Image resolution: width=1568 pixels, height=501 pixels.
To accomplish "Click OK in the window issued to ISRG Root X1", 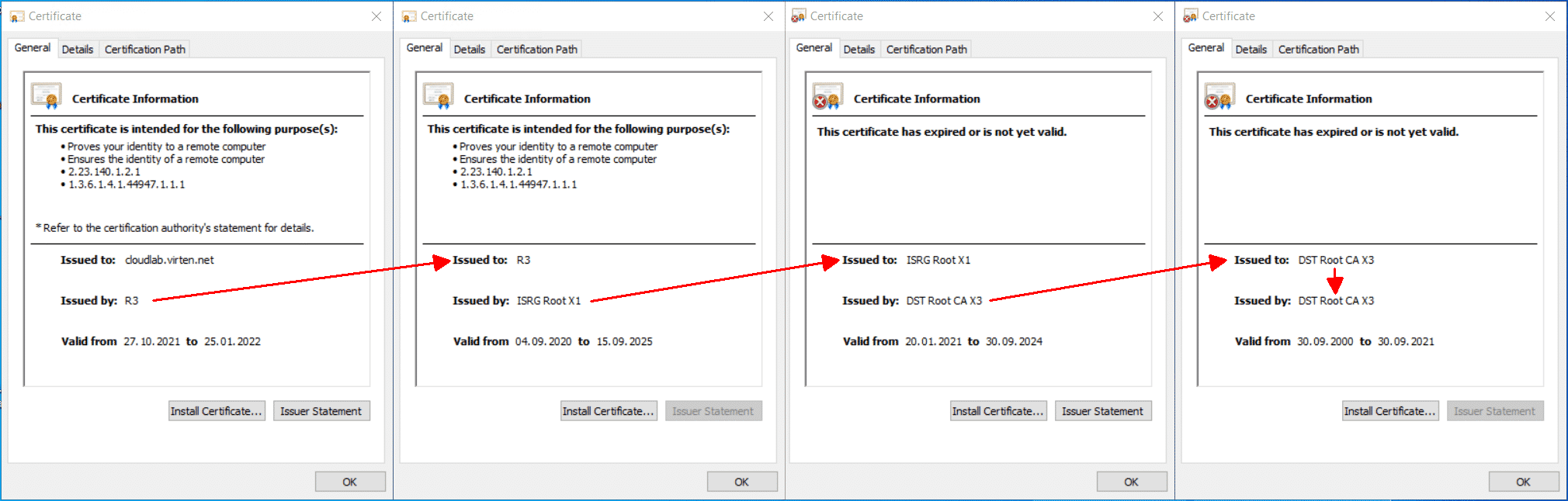I will [1132, 482].
